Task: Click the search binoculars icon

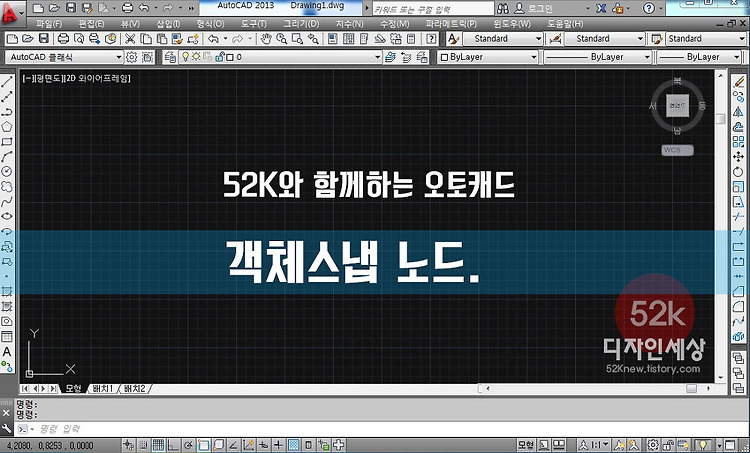Action: point(503,8)
